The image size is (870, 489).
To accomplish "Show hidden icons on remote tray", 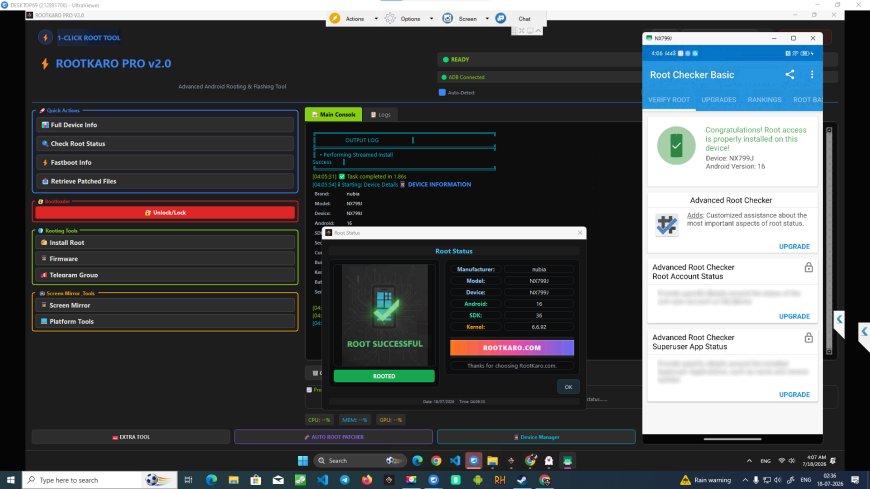I will 749,461.
